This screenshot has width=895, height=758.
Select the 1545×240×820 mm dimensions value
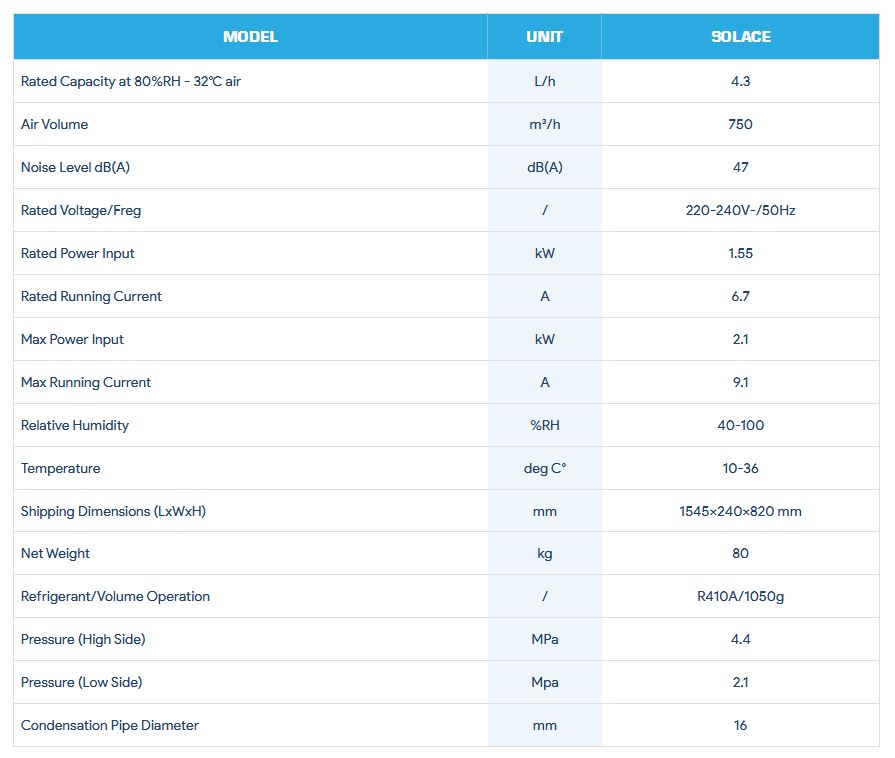[740, 511]
